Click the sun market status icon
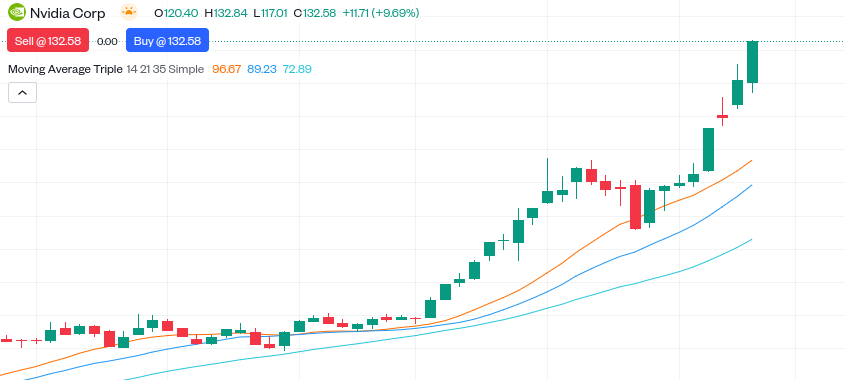Image resolution: width=845 pixels, height=380 pixels. point(129,12)
